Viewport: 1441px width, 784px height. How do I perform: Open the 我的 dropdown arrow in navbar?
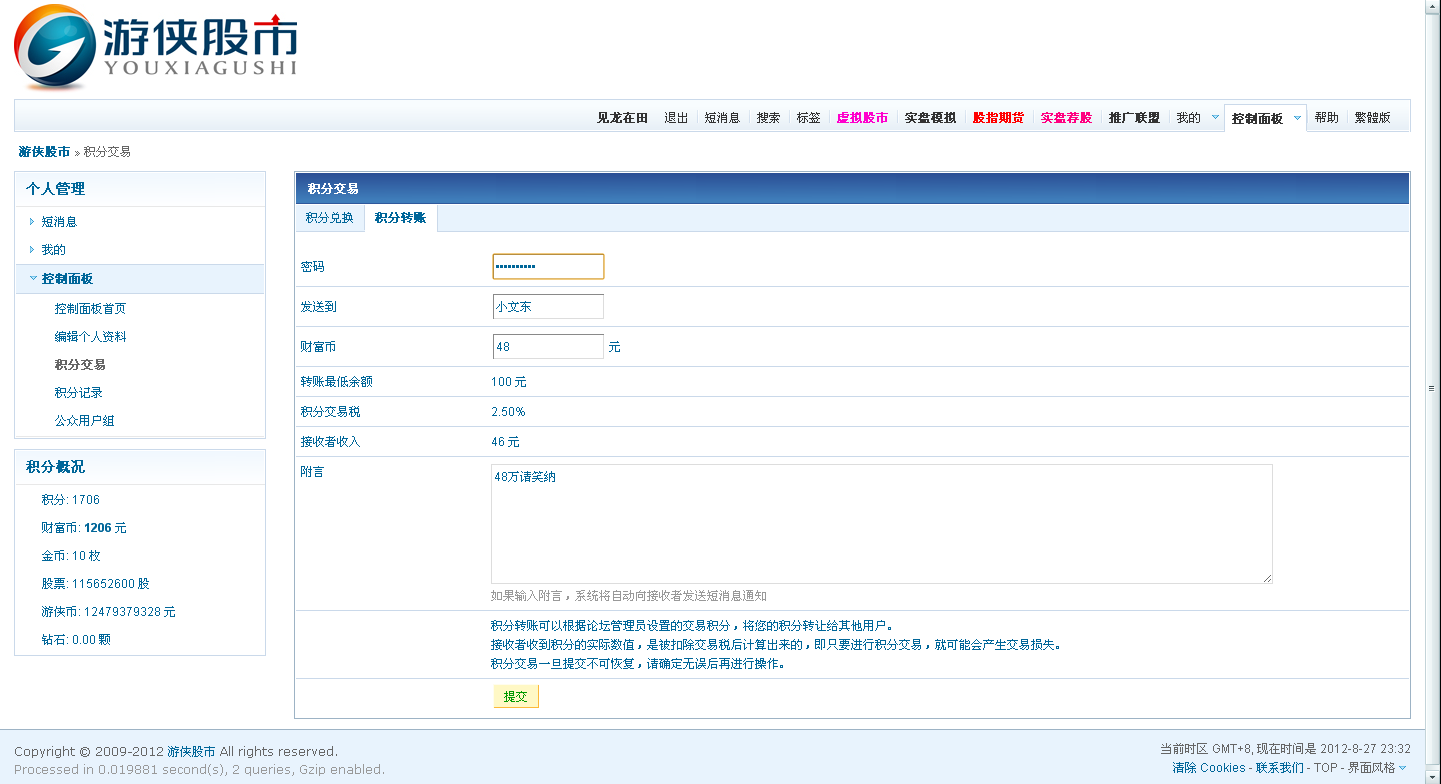[x=1215, y=118]
